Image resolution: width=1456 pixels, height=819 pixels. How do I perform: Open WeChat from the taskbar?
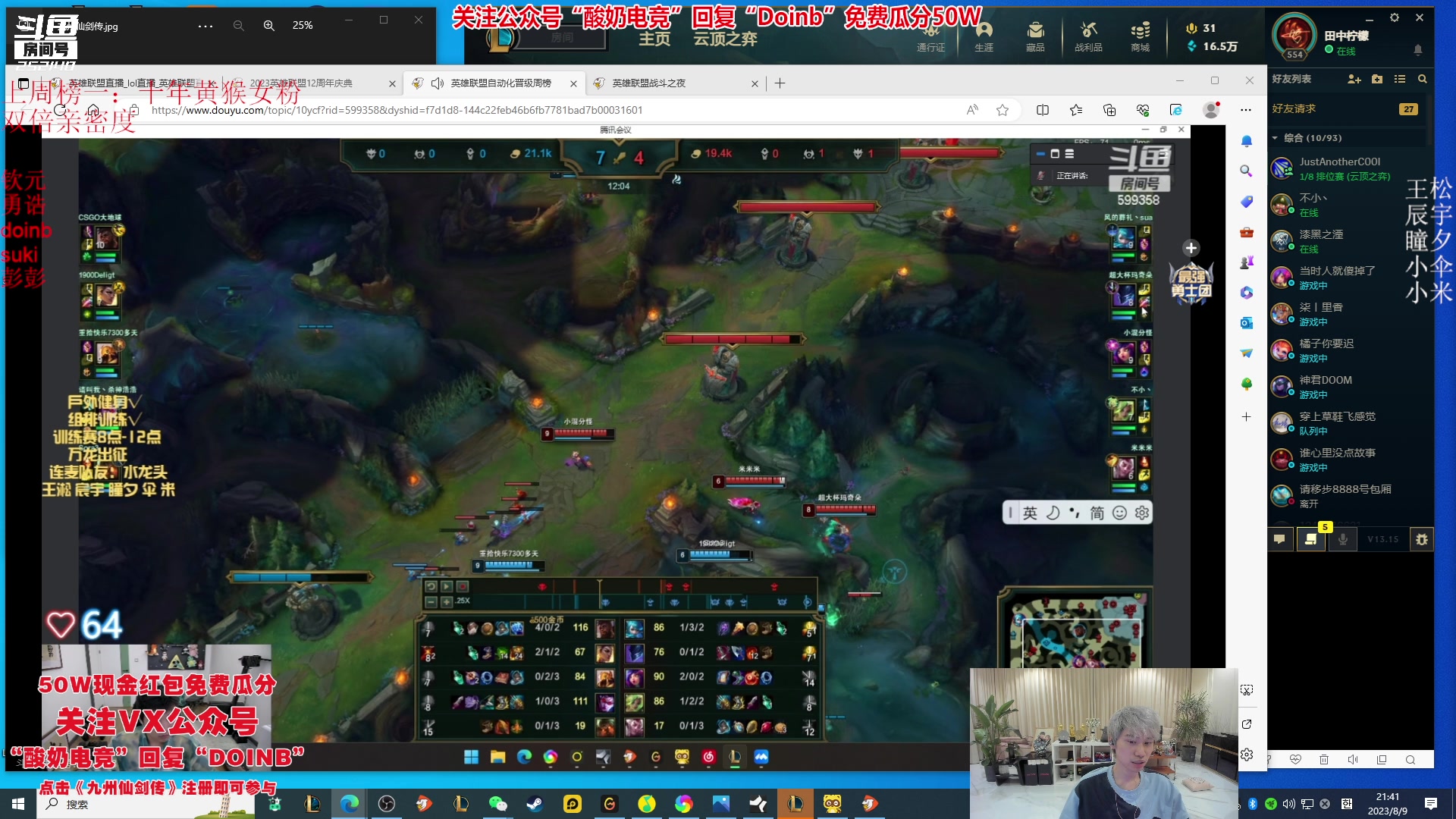click(498, 804)
